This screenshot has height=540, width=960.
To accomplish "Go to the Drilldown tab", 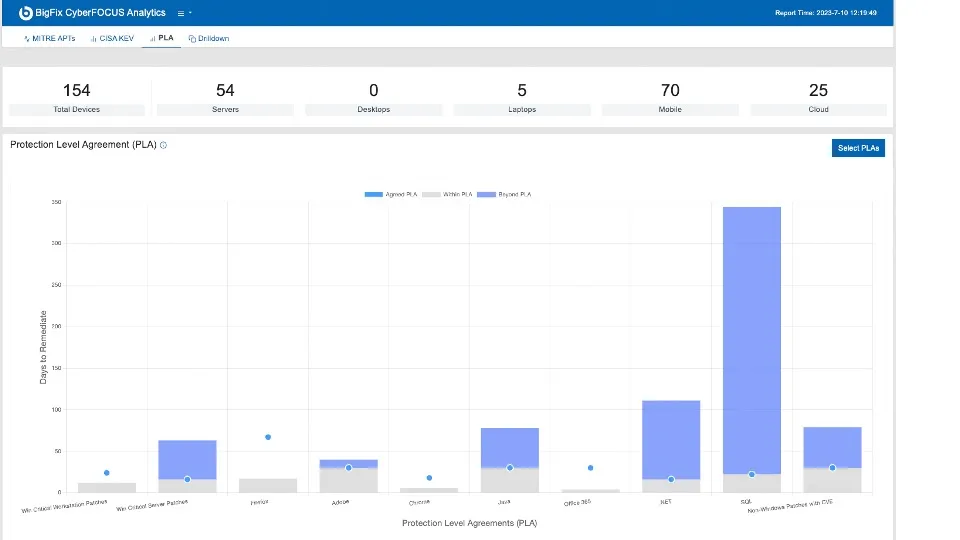I will 208,38.
